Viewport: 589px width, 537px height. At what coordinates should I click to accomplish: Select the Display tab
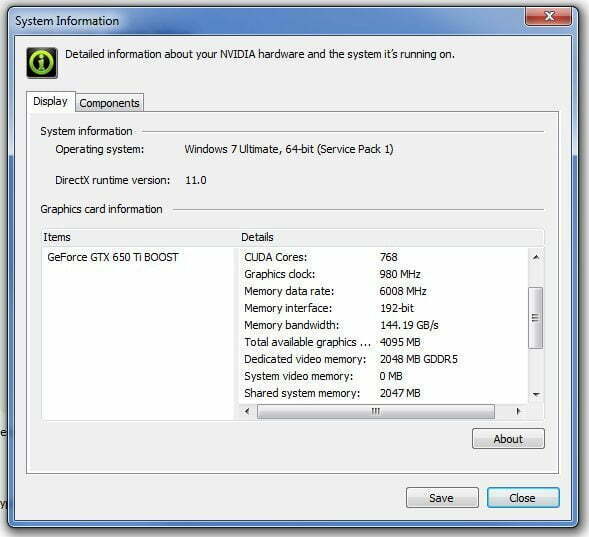click(x=50, y=101)
